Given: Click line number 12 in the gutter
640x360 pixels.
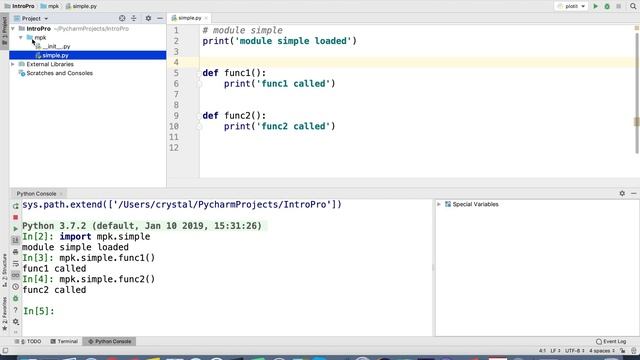Looking at the screenshot, I should point(174,148).
